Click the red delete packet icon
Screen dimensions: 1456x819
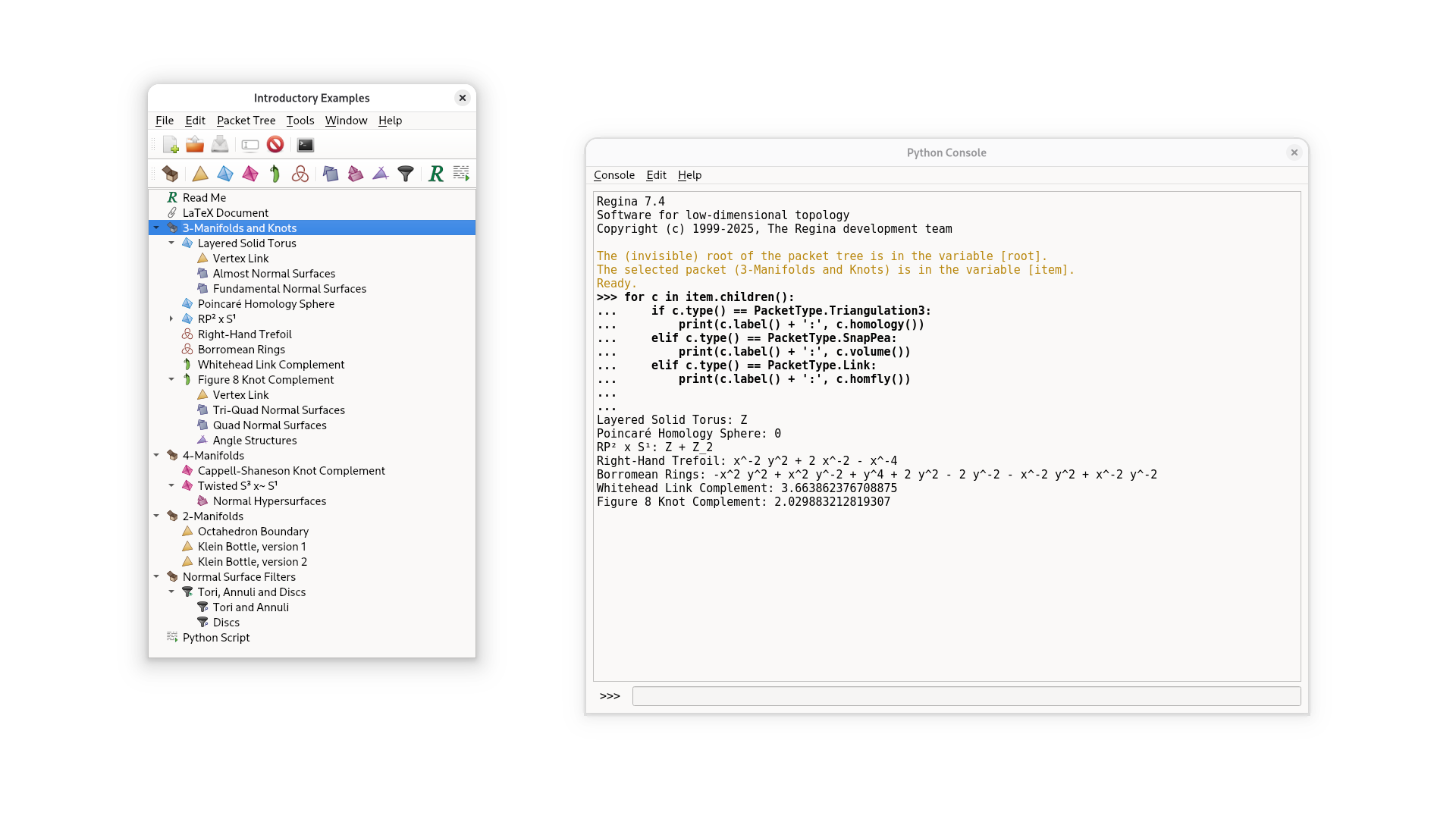pyautogui.click(x=275, y=145)
